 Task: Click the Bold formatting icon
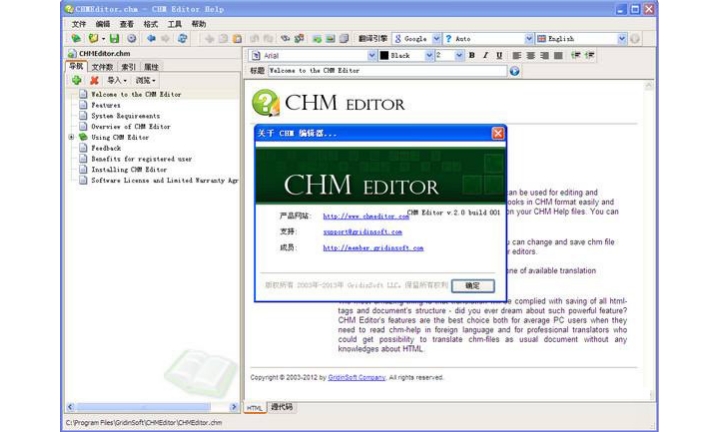(472, 55)
